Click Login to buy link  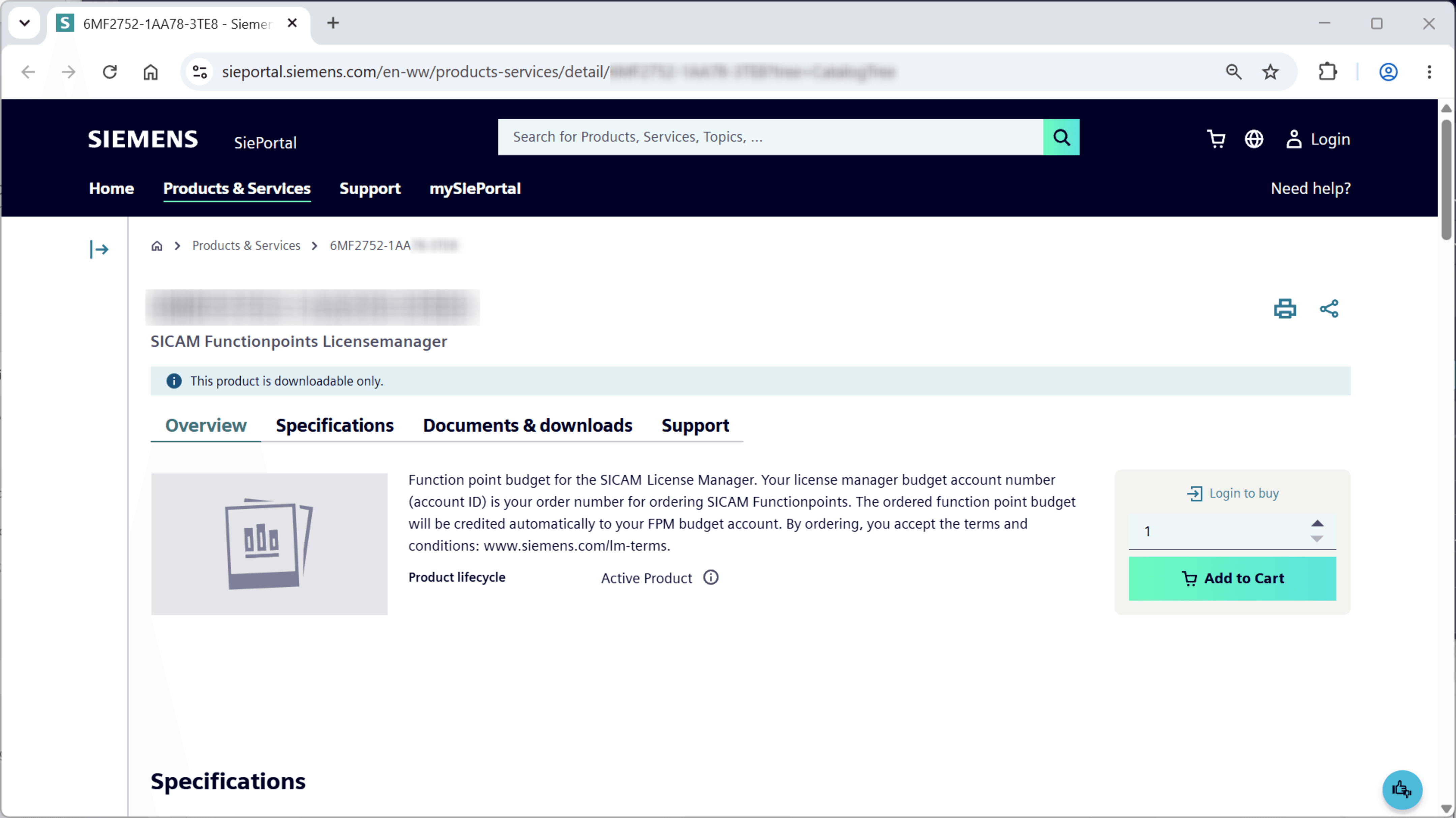pyautogui.click(x=1233, y=494)
